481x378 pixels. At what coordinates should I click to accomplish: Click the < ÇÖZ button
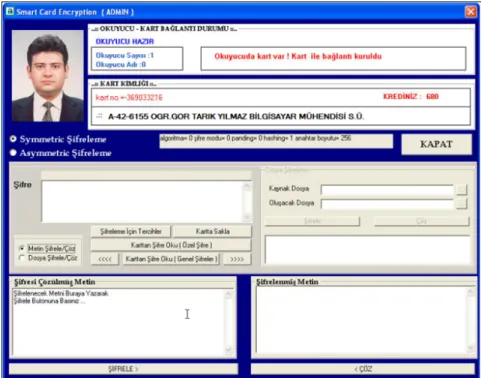click(363, 369)
